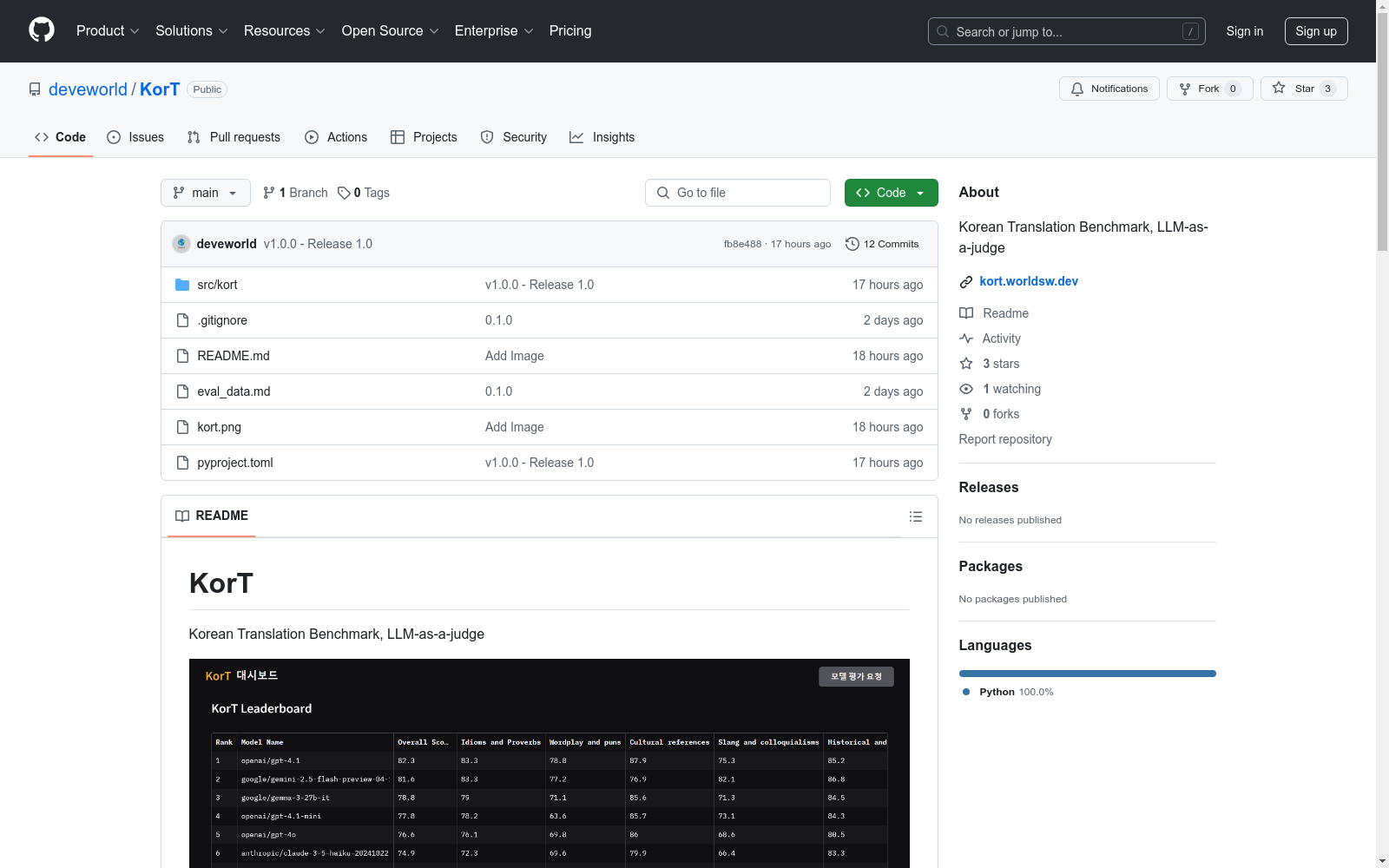Viewport: 1389px width, 868px height.
Task: Click the src/kort folder icon
Action: coord(182,285)
